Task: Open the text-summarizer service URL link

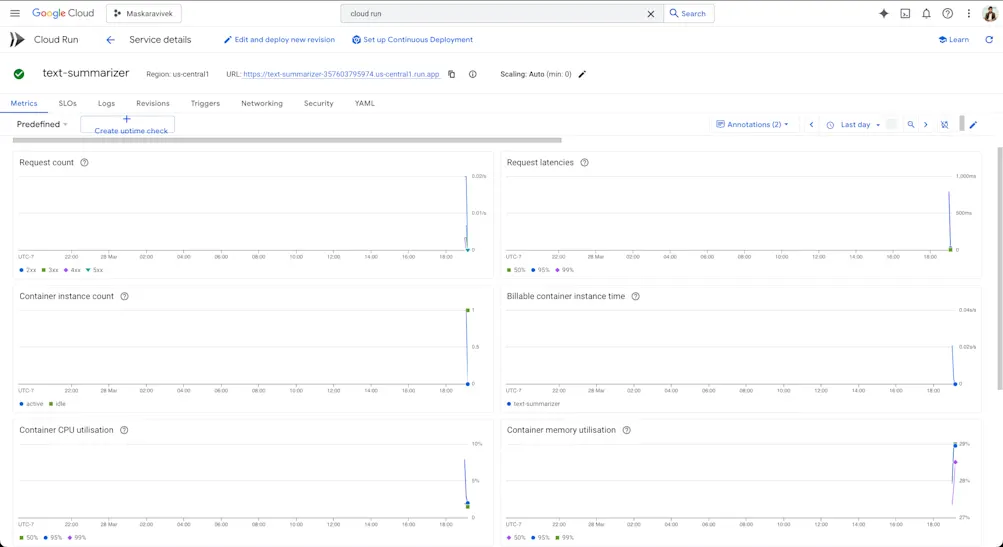Action: (x=341, y=74)
